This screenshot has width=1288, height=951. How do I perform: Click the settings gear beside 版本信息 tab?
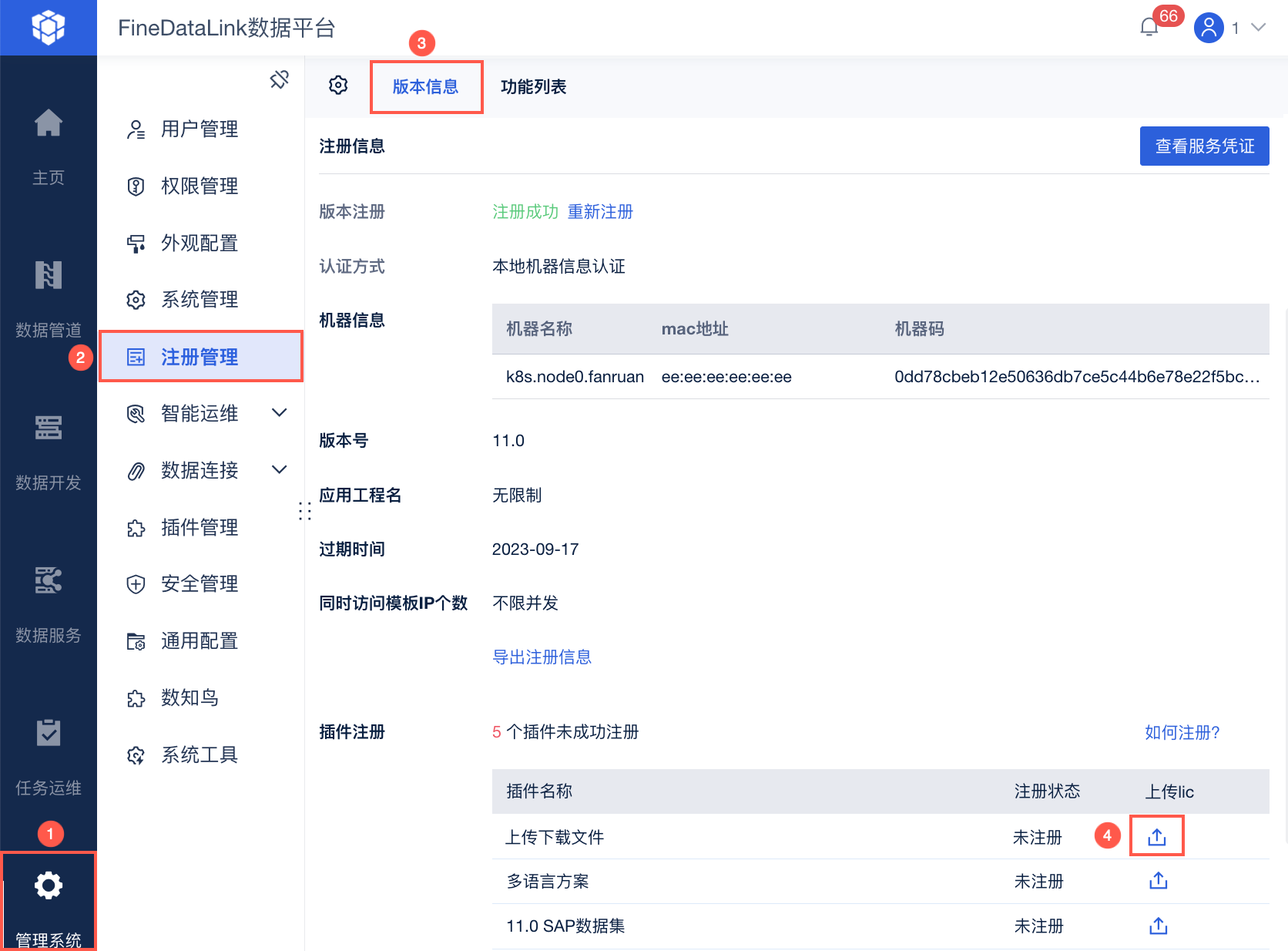pyautogui.click(x=338, y=86)
